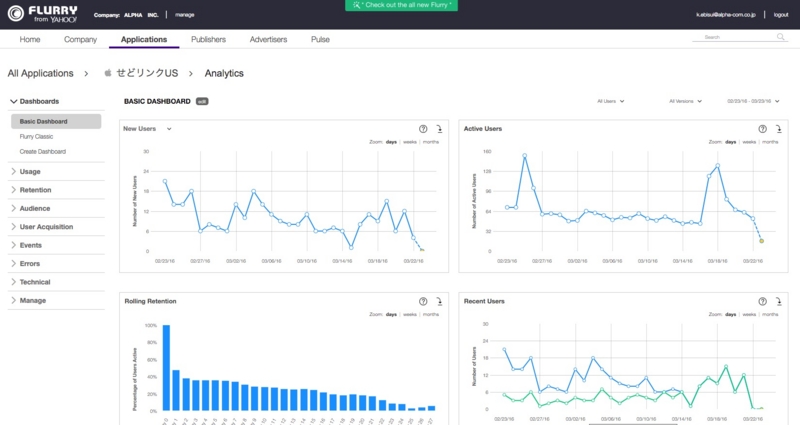
Task: Open help icon on Rolling Retention chart
Action: tap(423, 302)
